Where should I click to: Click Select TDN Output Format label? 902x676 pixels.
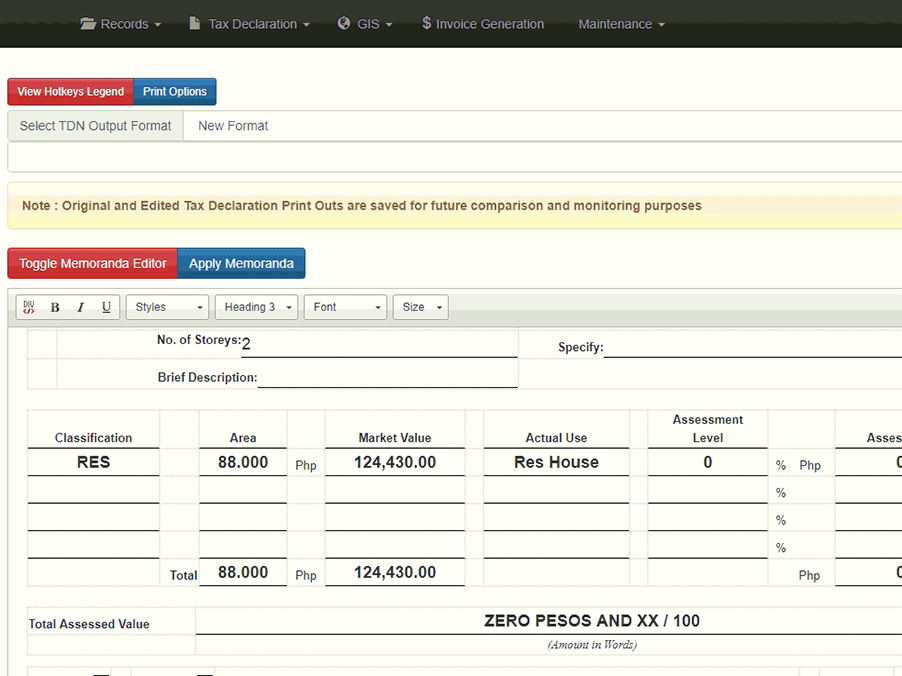(x=95, y=126)
